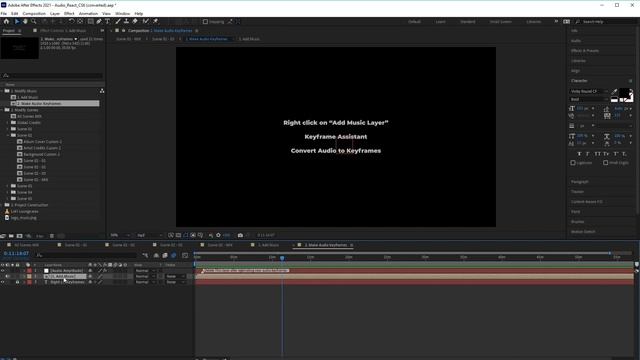This screenshot has width=640, height=360.
Task: Click the composition mini-flowchart icon in timeline
Action: pyautogui.click(x=145, y=255)
